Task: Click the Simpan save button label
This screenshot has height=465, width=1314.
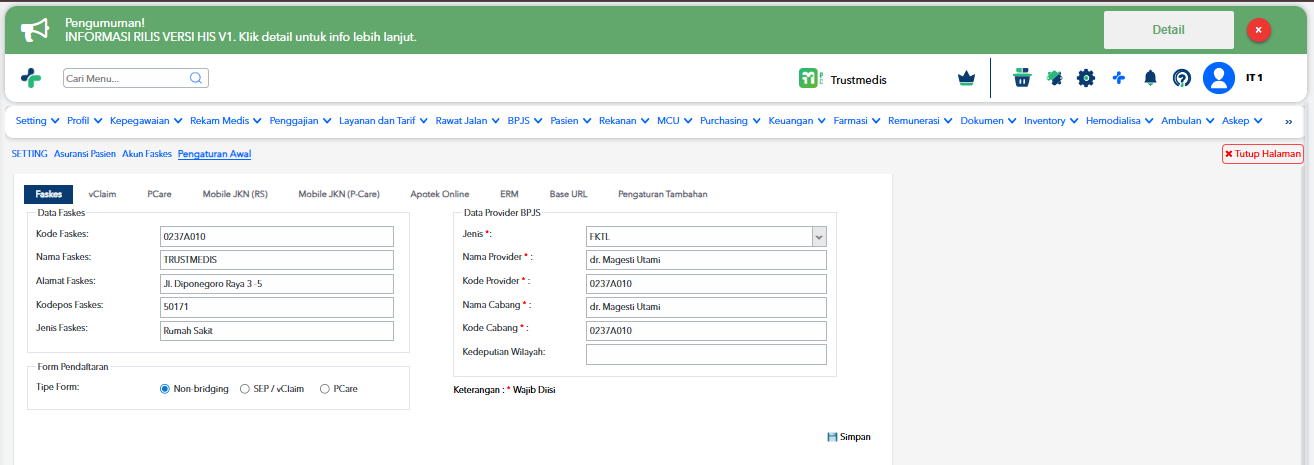Action: pyautogui.click(x=855, y=437)
